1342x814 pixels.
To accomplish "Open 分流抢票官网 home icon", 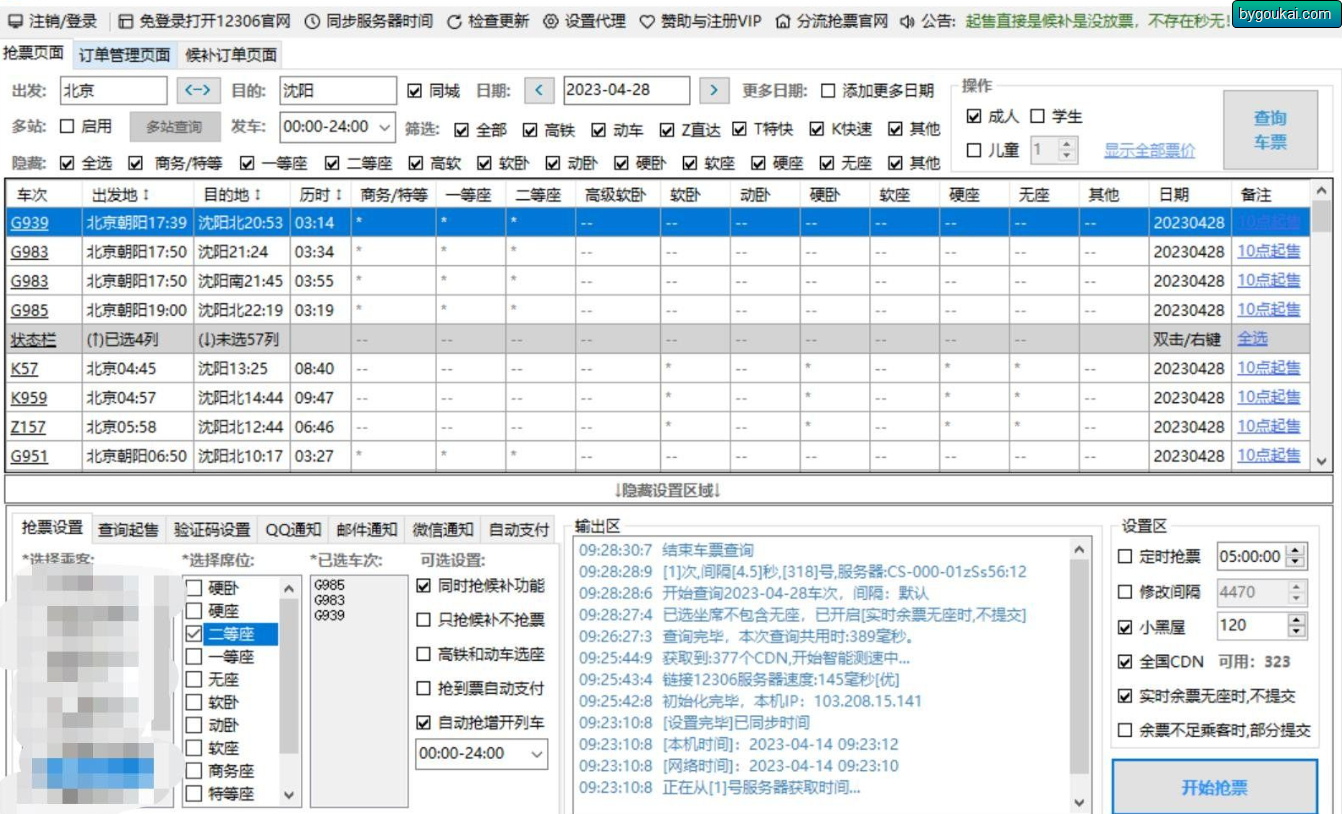I will coord(783,21).
